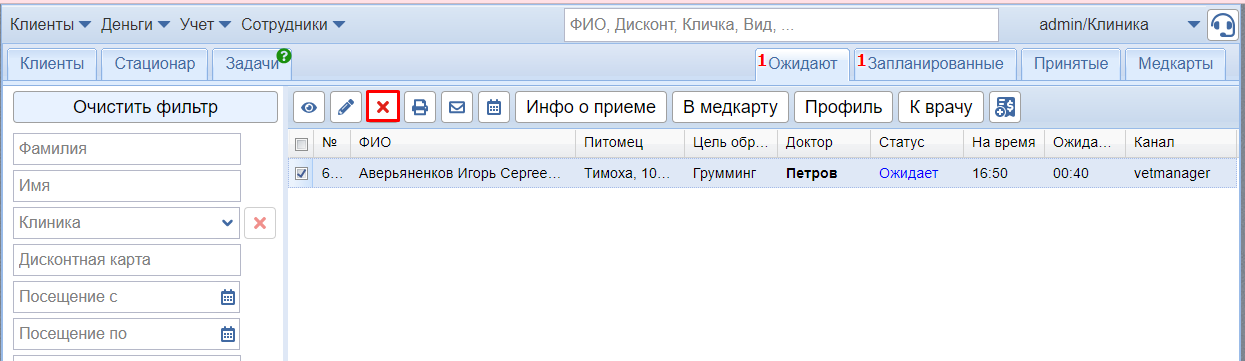
Task: Open the Деньги menu
Action: click(x=134, y=24)
